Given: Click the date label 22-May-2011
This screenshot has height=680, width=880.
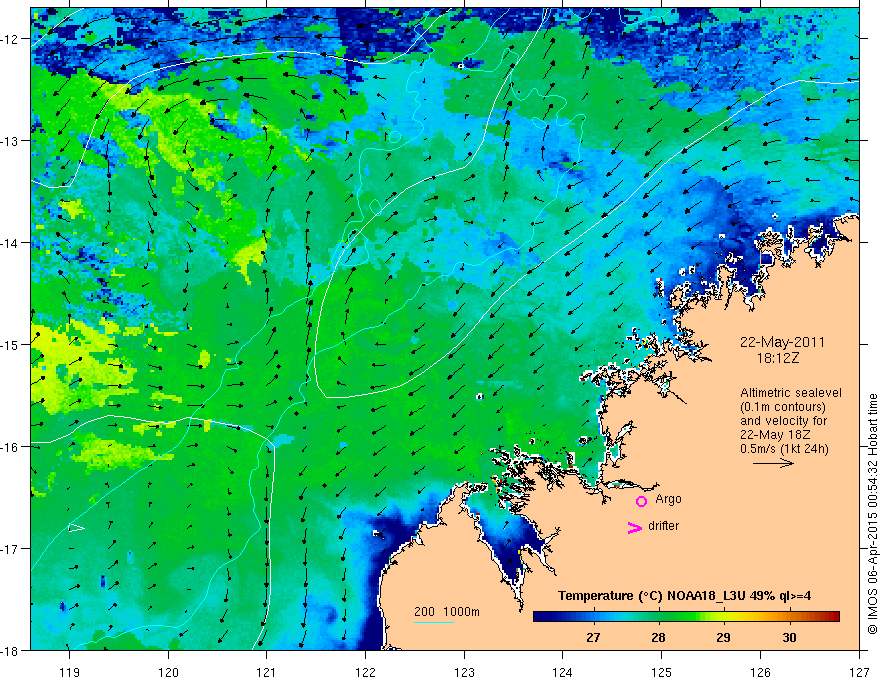Looking at the screenshot, I should [x=782, y=343].
